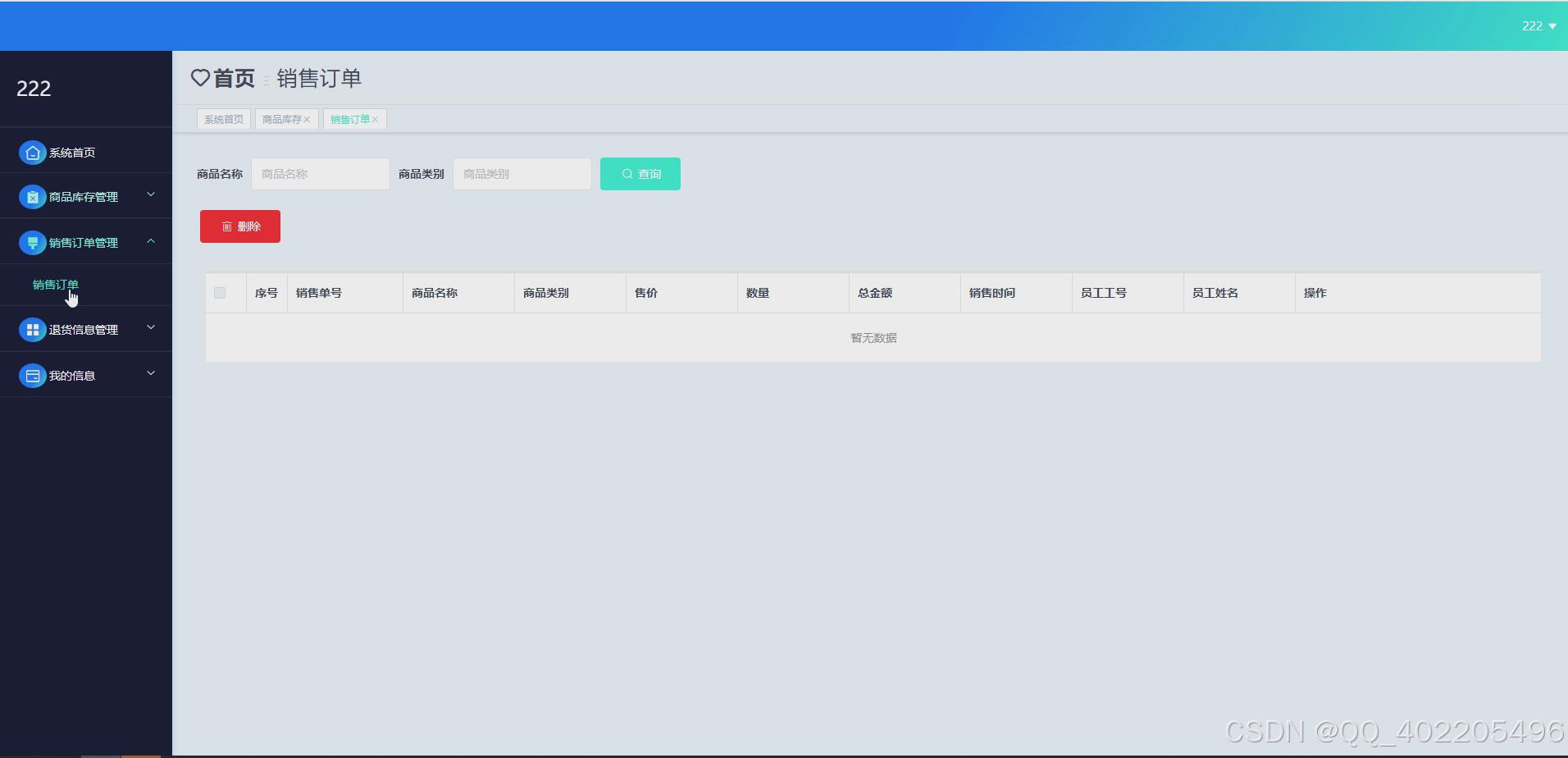The height and width of the screenshot is (758, 1568).
Task: Click the 销售订单管理 sales order icon
Action: [x=33, y=242]
